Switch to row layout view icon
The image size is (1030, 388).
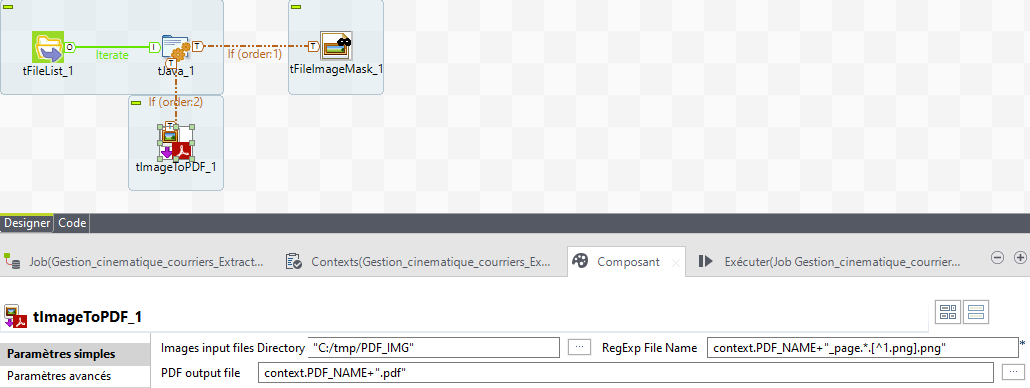pyautogui.click(x=975, y=313)
